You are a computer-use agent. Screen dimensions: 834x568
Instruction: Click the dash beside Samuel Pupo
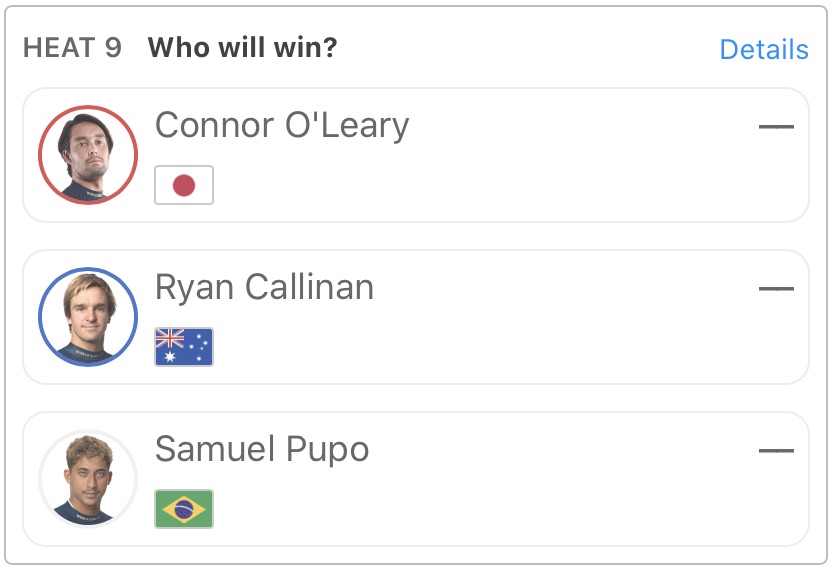[776, 451]
